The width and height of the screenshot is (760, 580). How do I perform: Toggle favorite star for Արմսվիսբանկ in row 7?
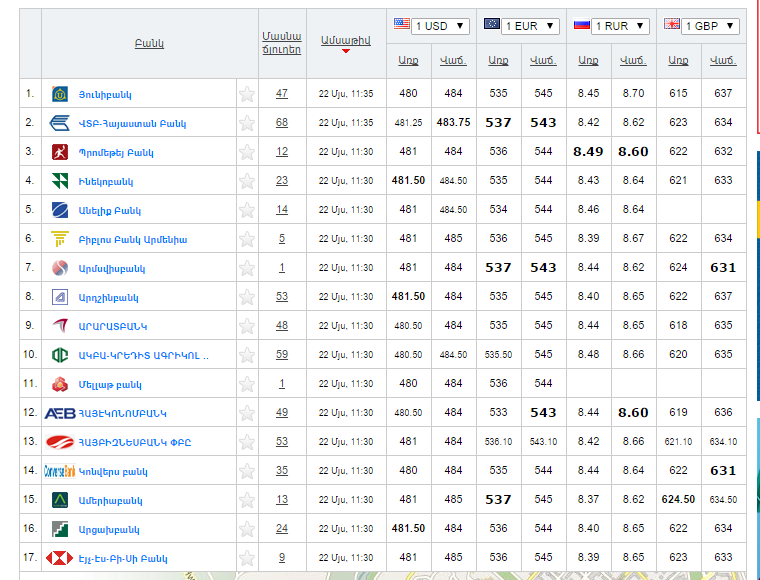click(247, 268)
